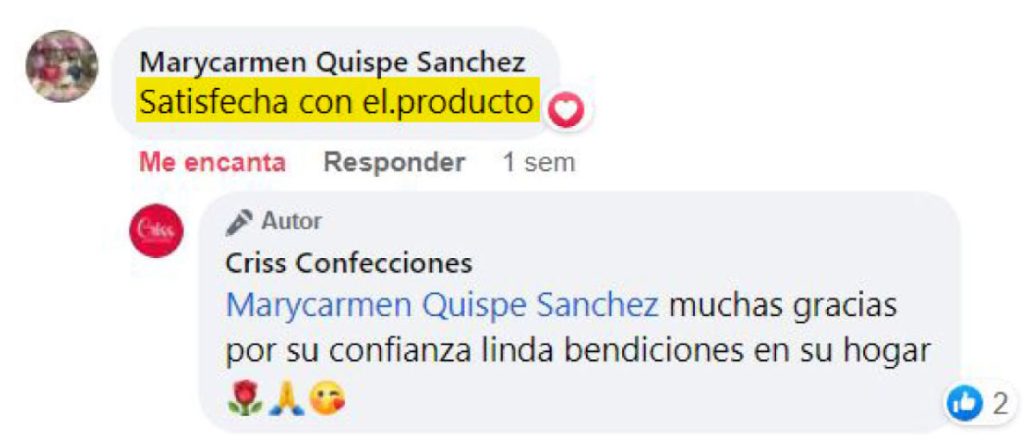Click the rose emoji in reply
1024x448 pixels.
point(245,399)
